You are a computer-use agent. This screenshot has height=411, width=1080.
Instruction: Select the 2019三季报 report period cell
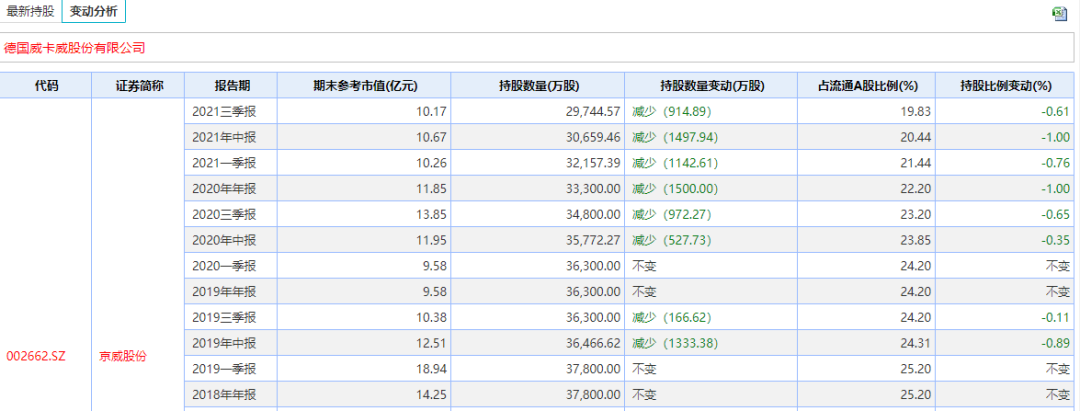pyautogui.click(x=232, y=318)
